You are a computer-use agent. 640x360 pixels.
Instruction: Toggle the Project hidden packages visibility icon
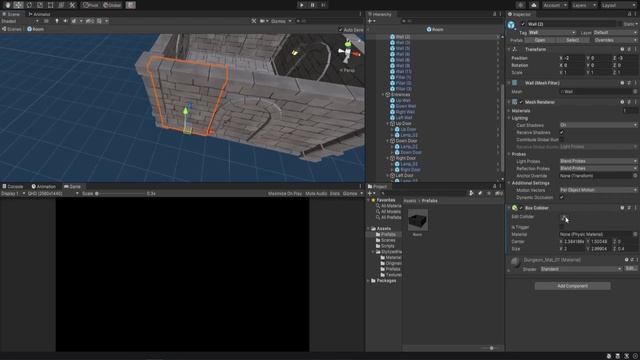499,193
